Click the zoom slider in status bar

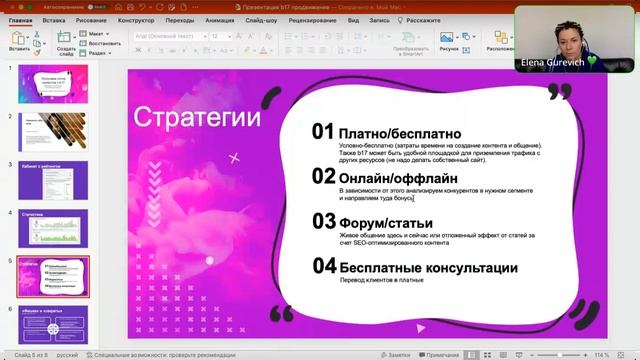[x=558, y=355]
